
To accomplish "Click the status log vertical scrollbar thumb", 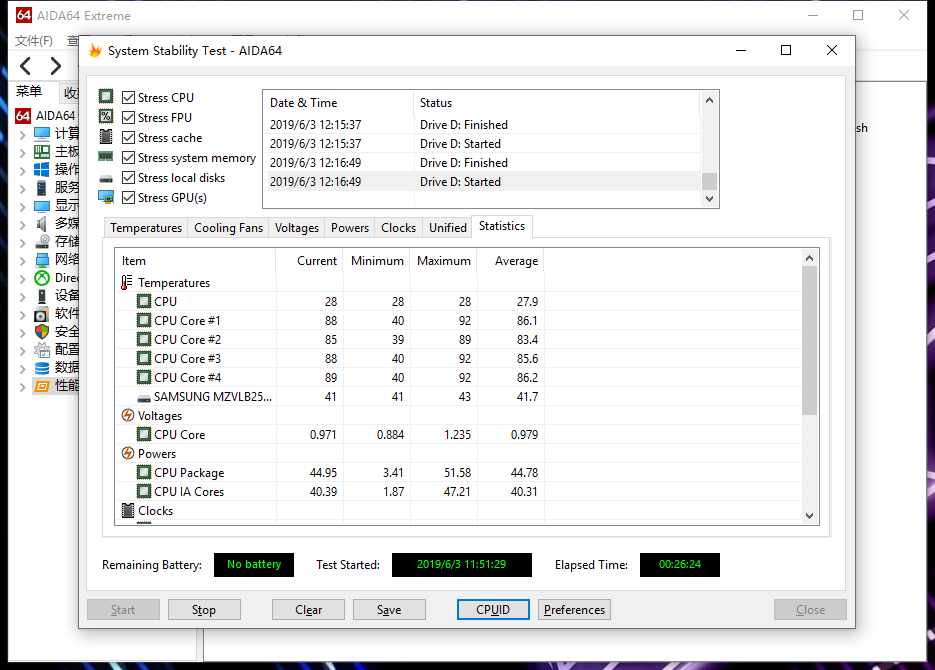I will (709, 181).
